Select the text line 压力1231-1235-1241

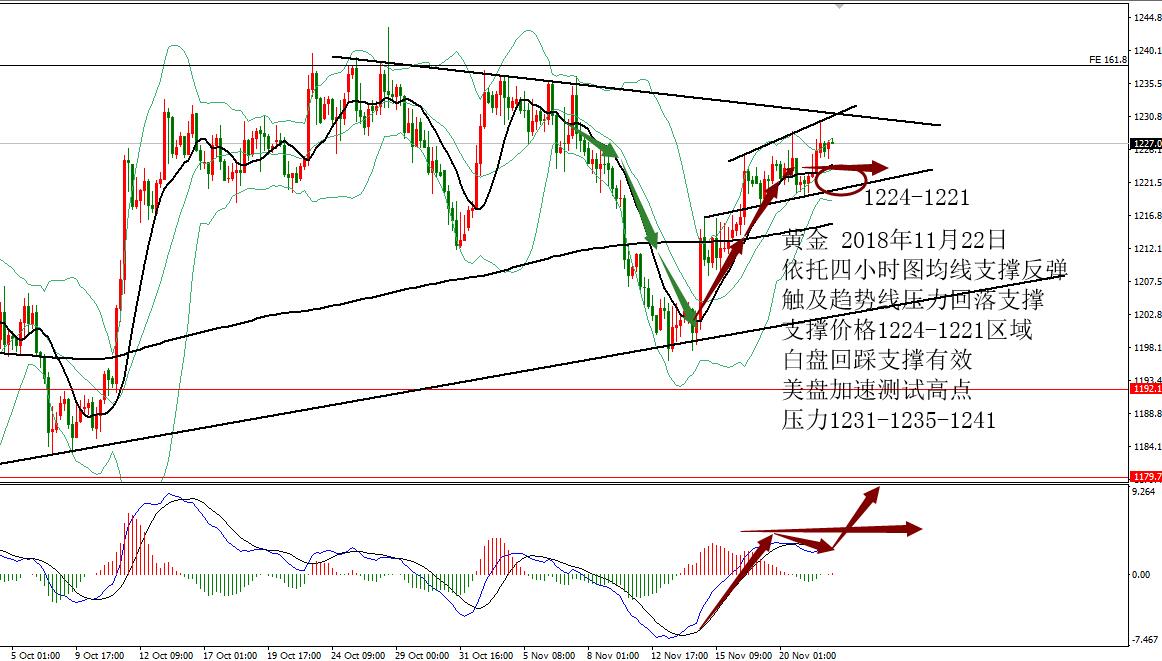click(x=889, y=420)
